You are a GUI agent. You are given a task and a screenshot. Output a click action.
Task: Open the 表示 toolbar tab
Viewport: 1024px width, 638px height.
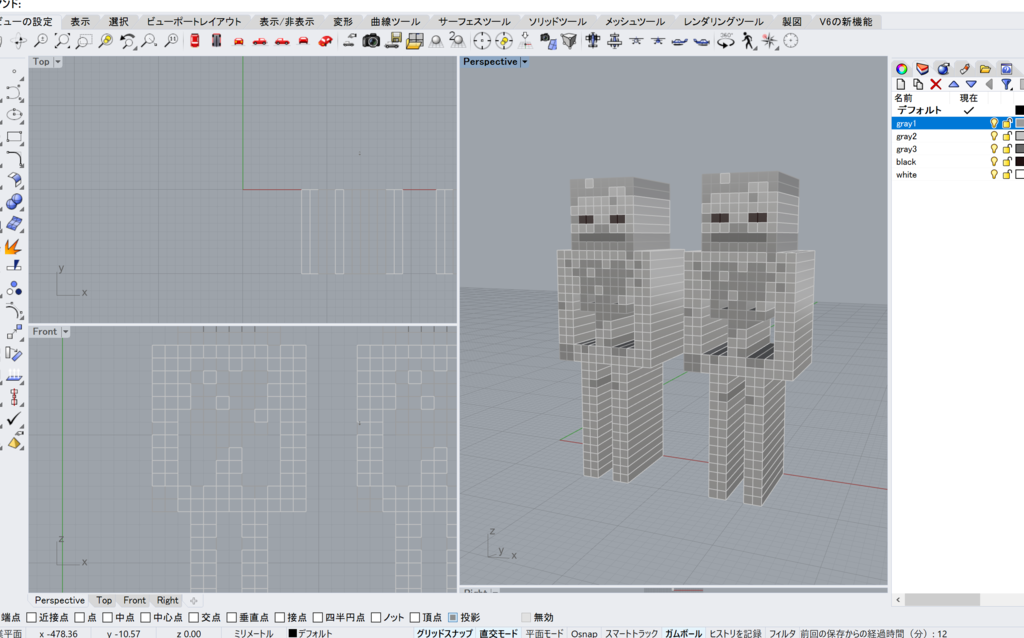click(80, 22)
